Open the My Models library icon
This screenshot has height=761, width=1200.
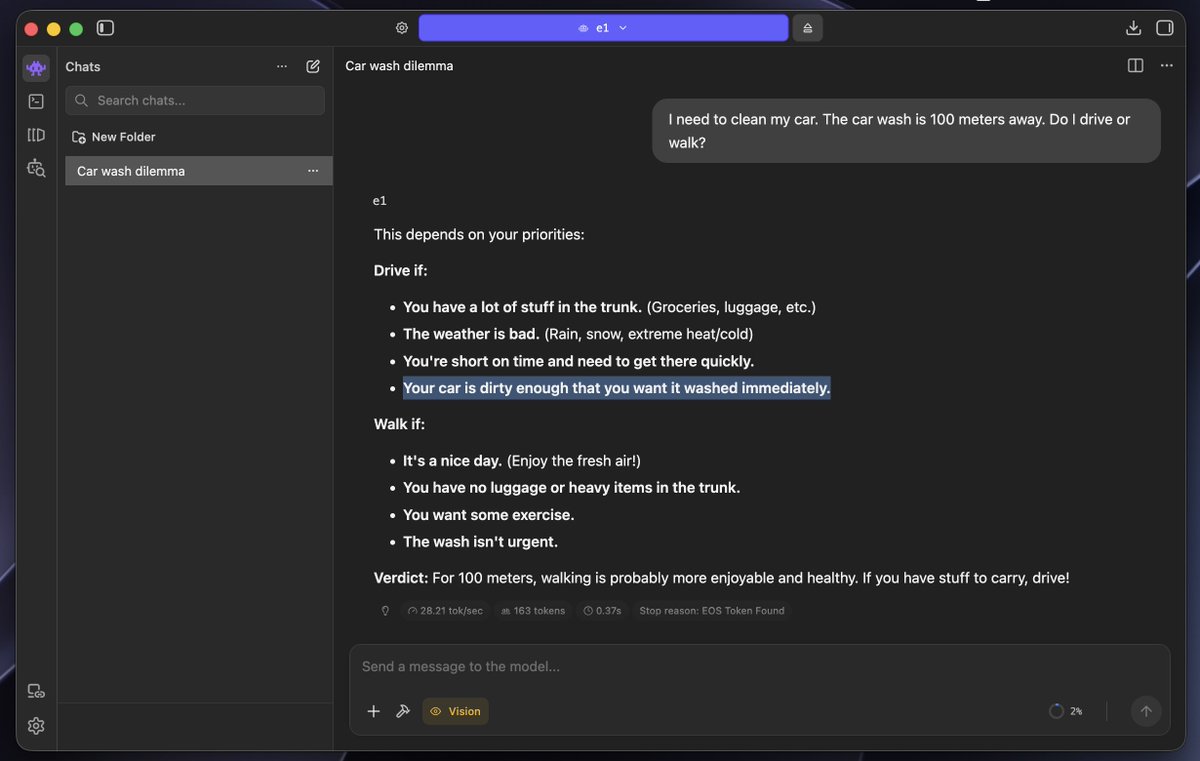[x=36, y=134]
